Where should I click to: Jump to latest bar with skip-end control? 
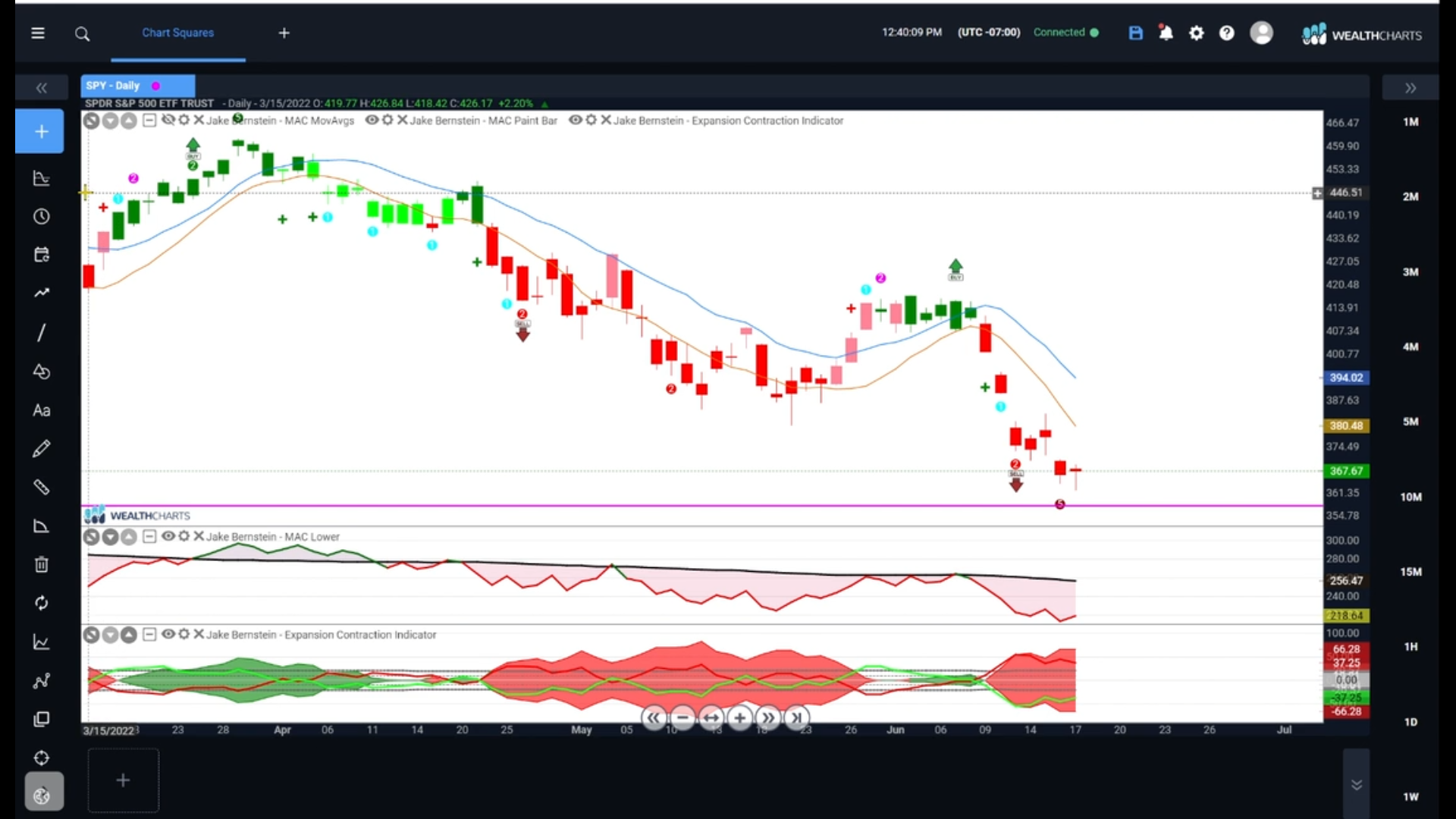796,717
